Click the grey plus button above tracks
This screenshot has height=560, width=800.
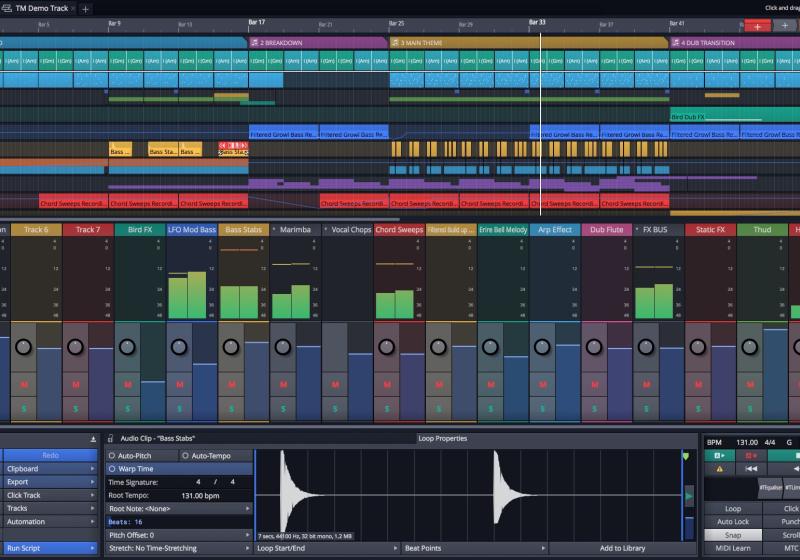[784, 26]
